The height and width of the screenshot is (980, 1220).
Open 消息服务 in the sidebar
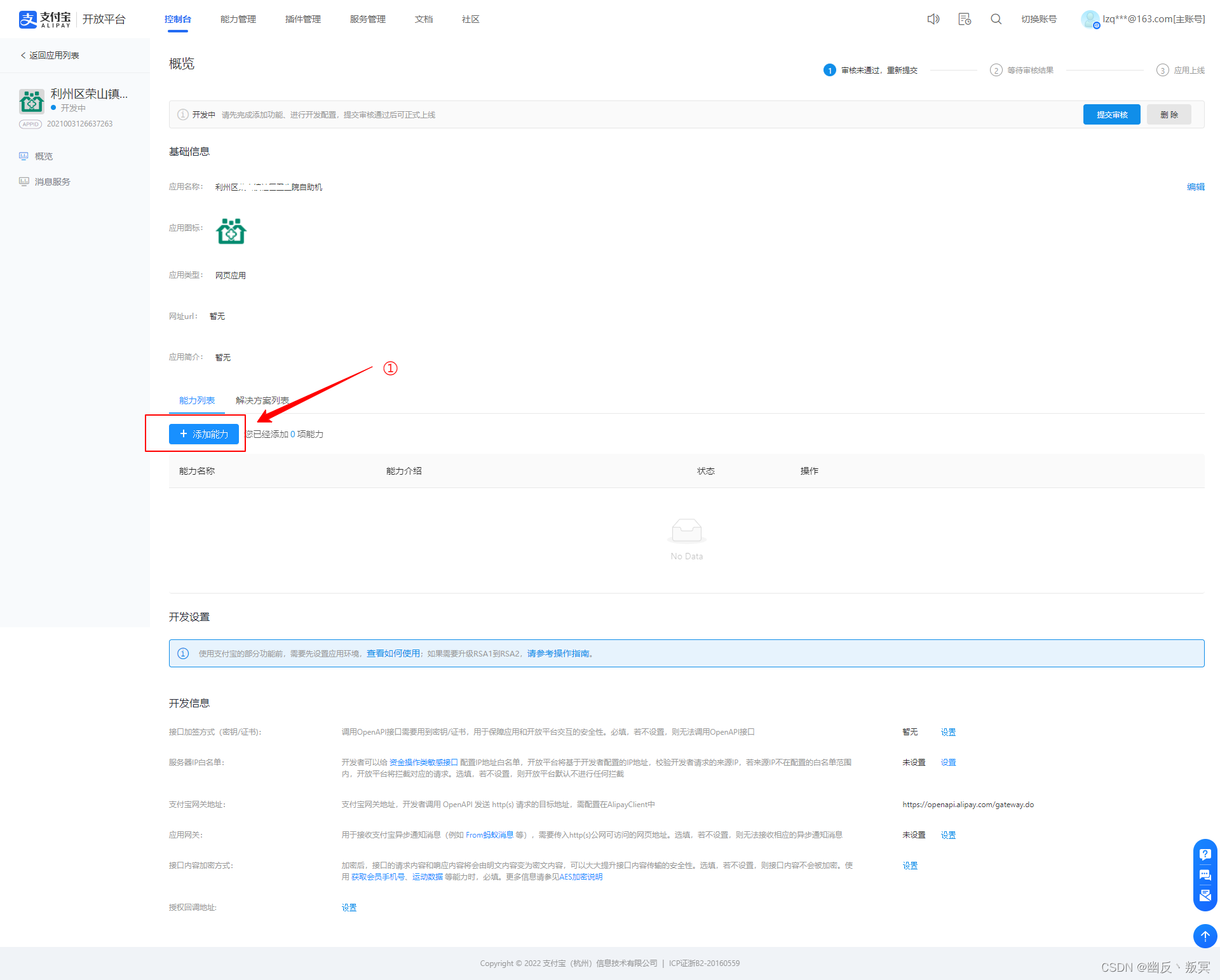pos(52,182)
